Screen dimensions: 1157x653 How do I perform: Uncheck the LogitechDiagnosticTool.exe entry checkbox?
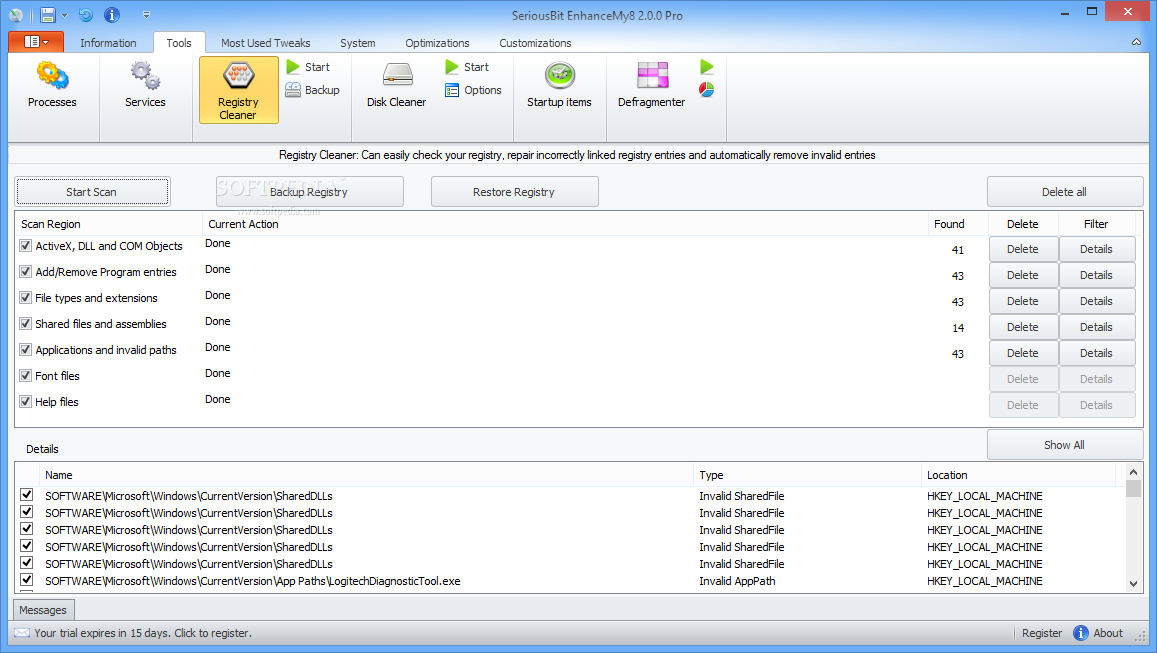[x=27, y=580]
